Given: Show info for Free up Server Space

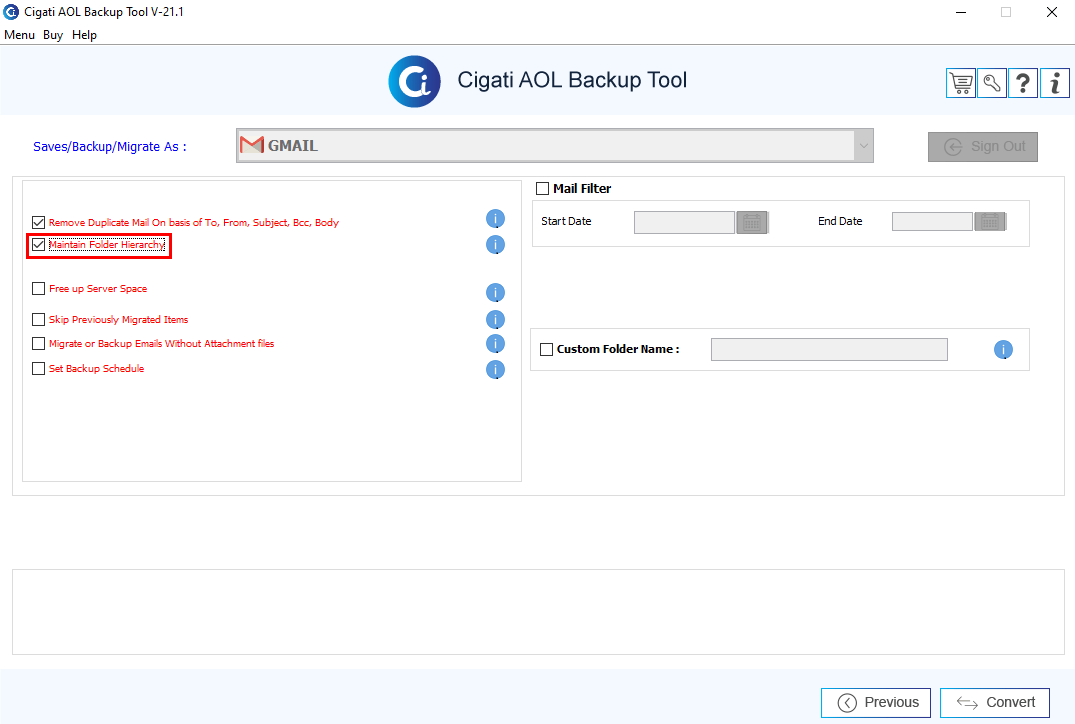Looking at the screenshot, I should (x=495, y=293).
